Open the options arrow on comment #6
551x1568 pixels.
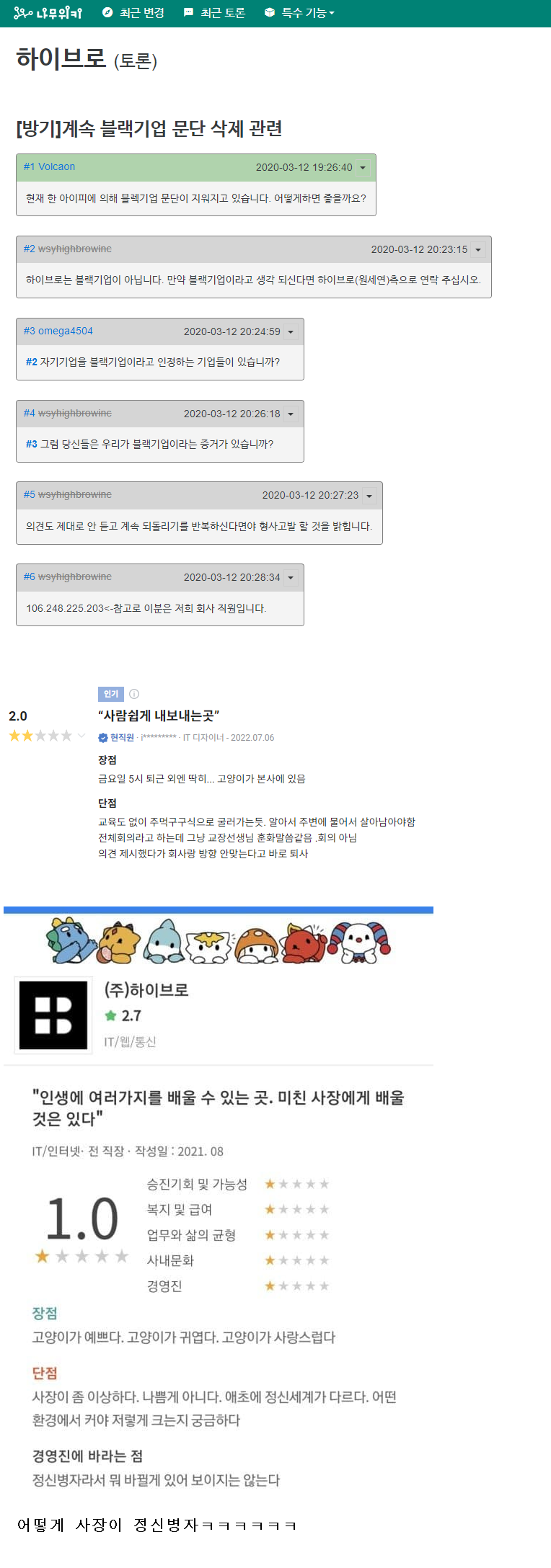pos(291,578)
